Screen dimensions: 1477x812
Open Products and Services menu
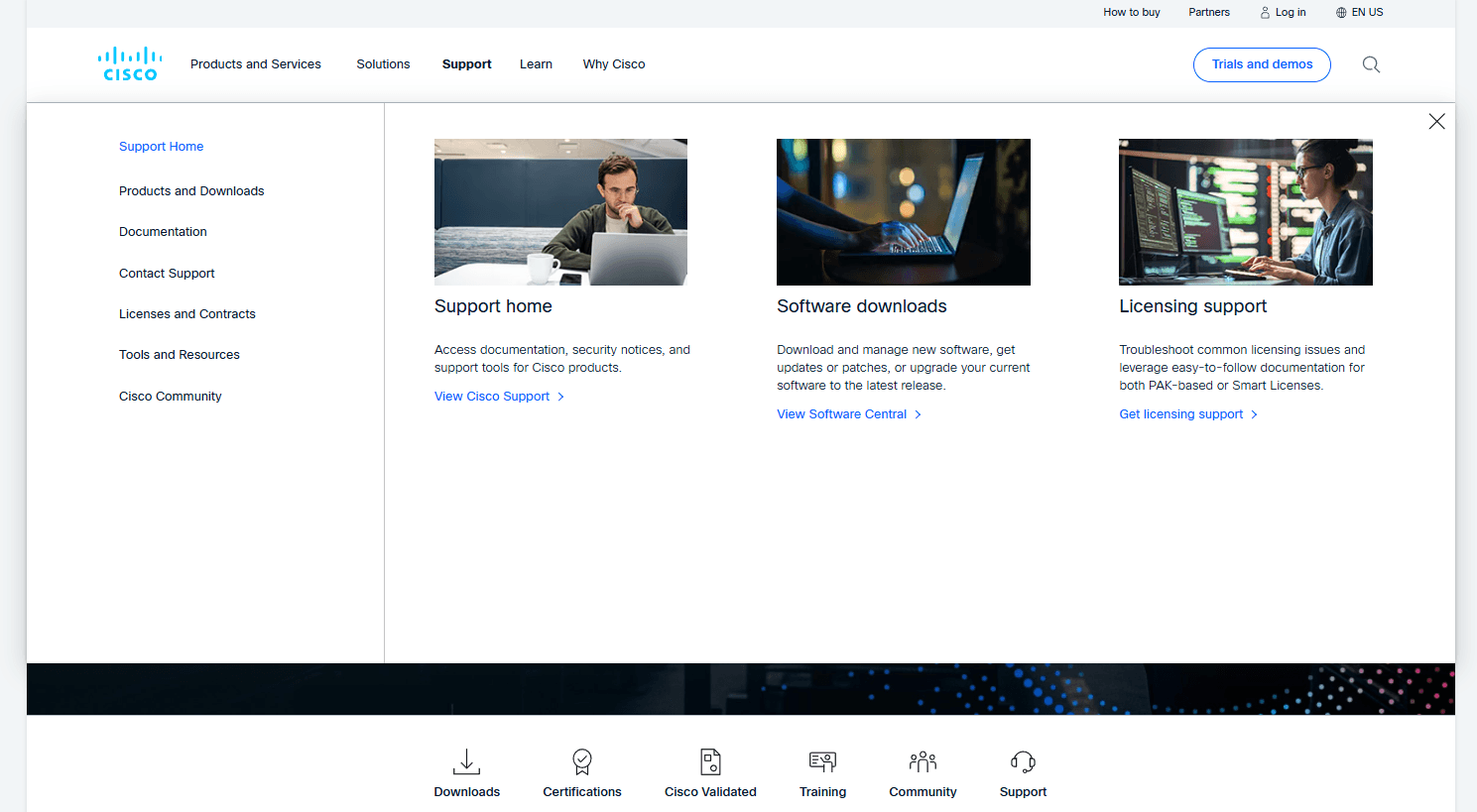pos(256,64)
